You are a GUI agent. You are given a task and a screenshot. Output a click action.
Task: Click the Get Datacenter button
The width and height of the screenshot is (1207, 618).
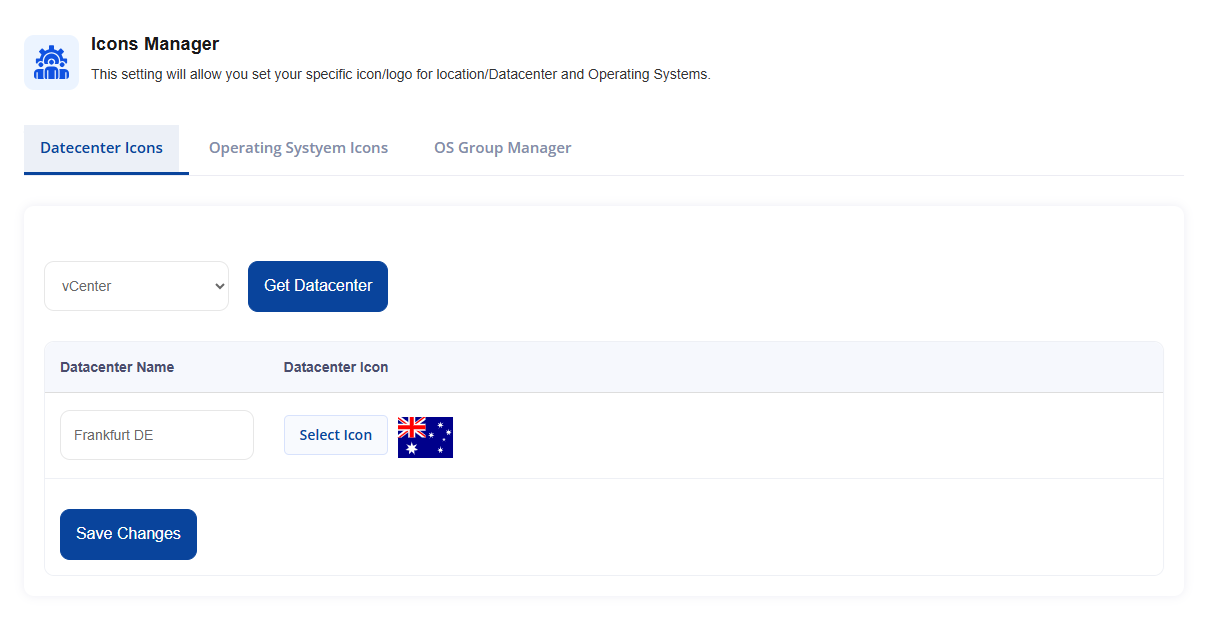(x=318, y=286)
